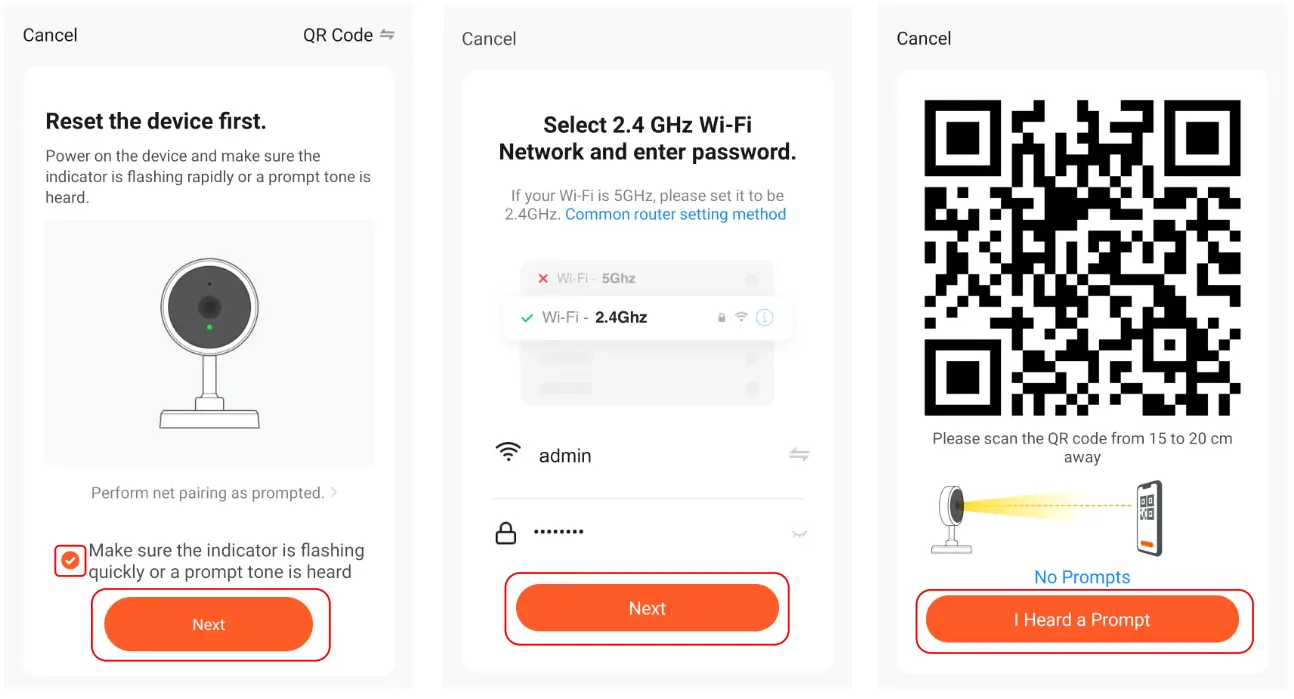Click the camera illustration image
This screenshot has width=1294, height=699.
(x=209, y=342)
